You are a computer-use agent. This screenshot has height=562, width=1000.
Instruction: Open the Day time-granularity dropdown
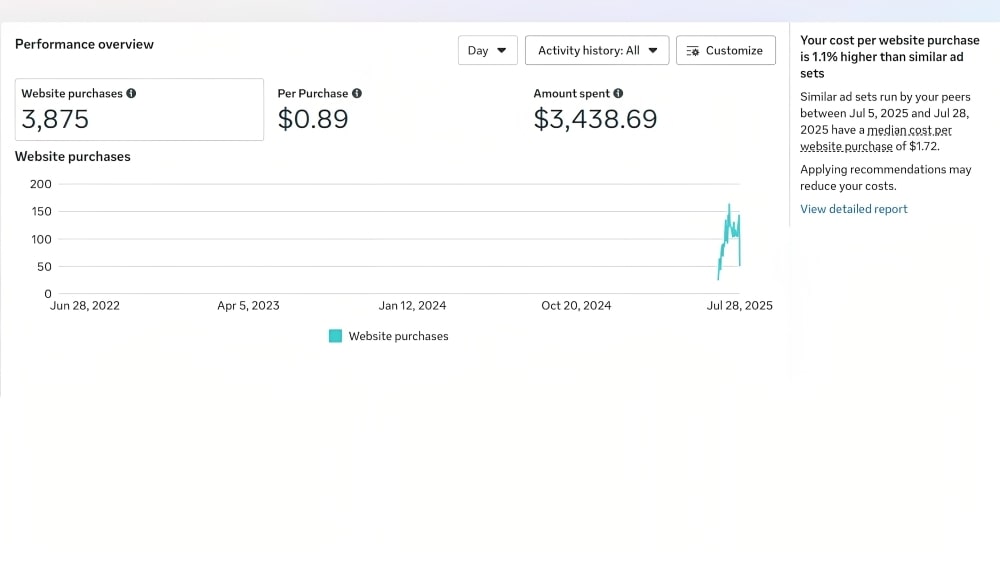pyautogui.click(x=487, y=51)
